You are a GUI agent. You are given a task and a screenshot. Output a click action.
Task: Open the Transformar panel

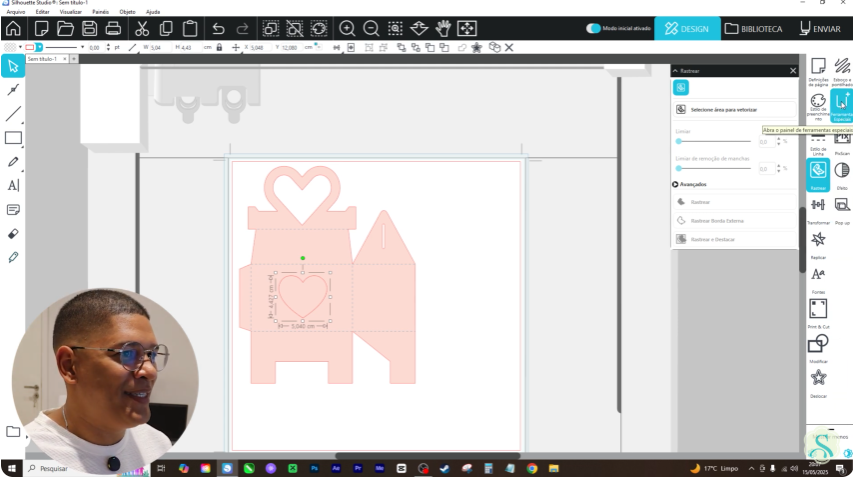pyautogui.click(x=818, y=210)
